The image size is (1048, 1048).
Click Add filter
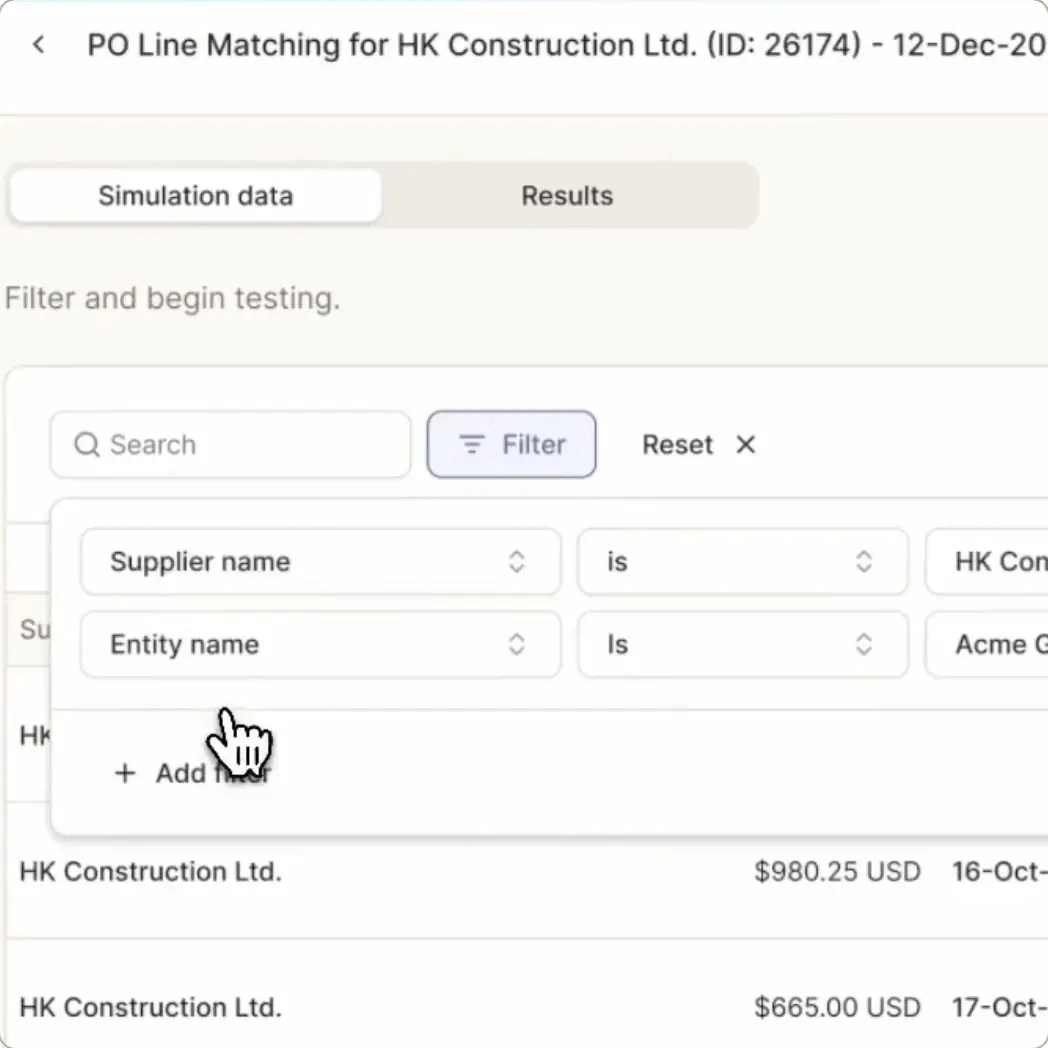(x=192, y=773)
